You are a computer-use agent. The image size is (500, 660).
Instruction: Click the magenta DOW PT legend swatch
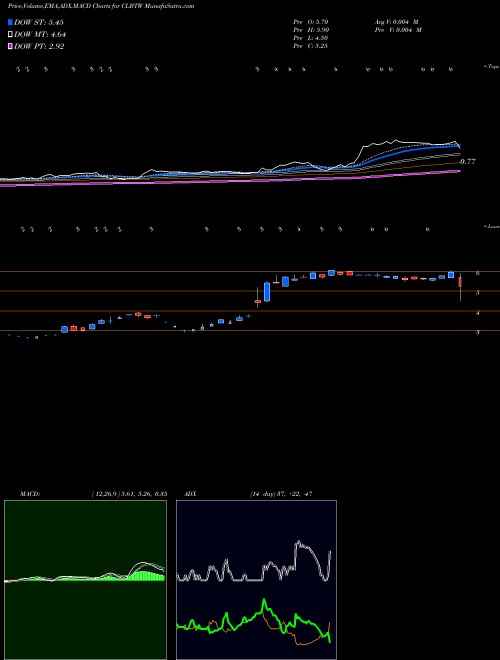pos(10,46)
